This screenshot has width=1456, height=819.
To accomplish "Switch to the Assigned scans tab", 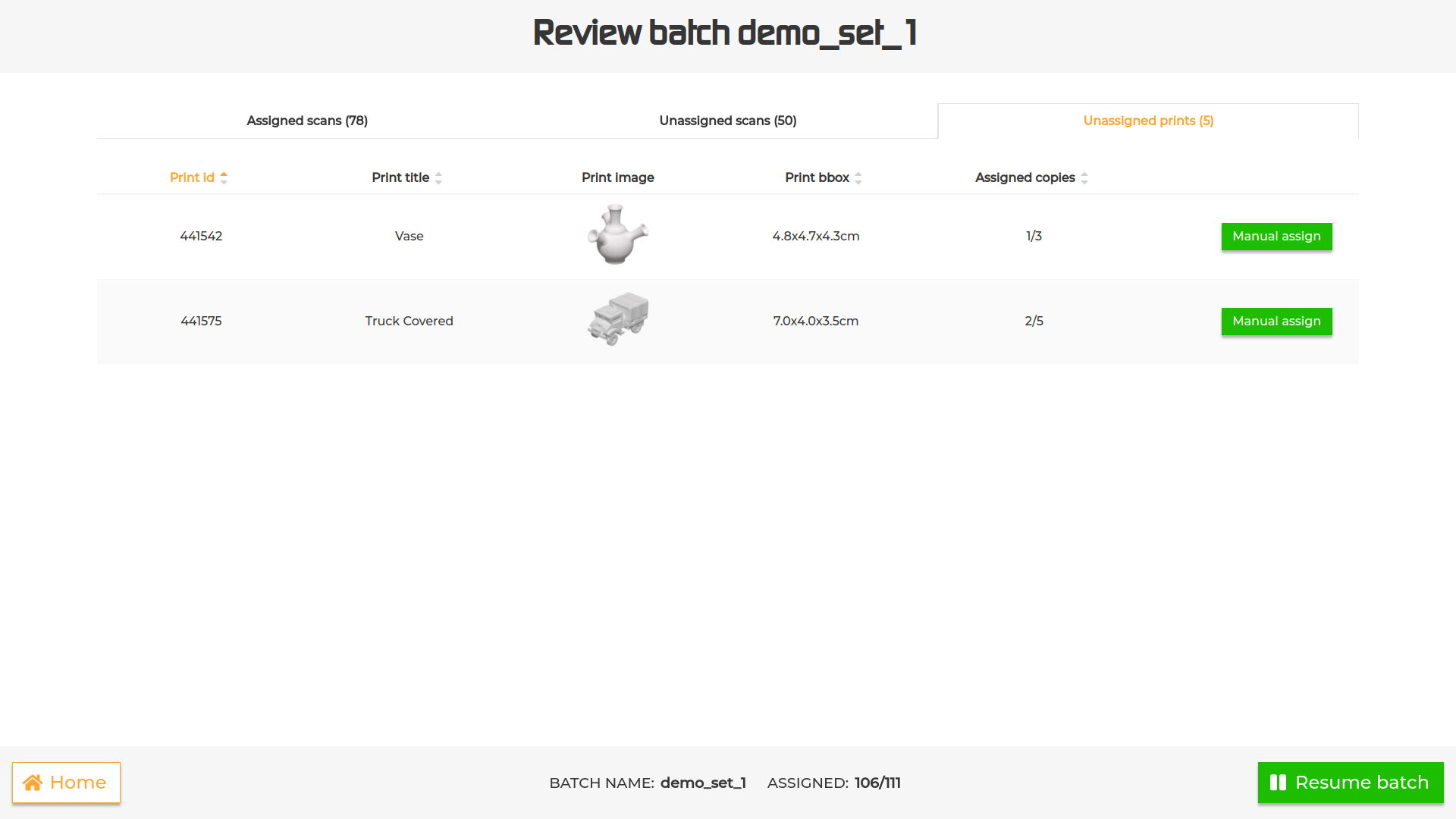I will tap(306, 121).
